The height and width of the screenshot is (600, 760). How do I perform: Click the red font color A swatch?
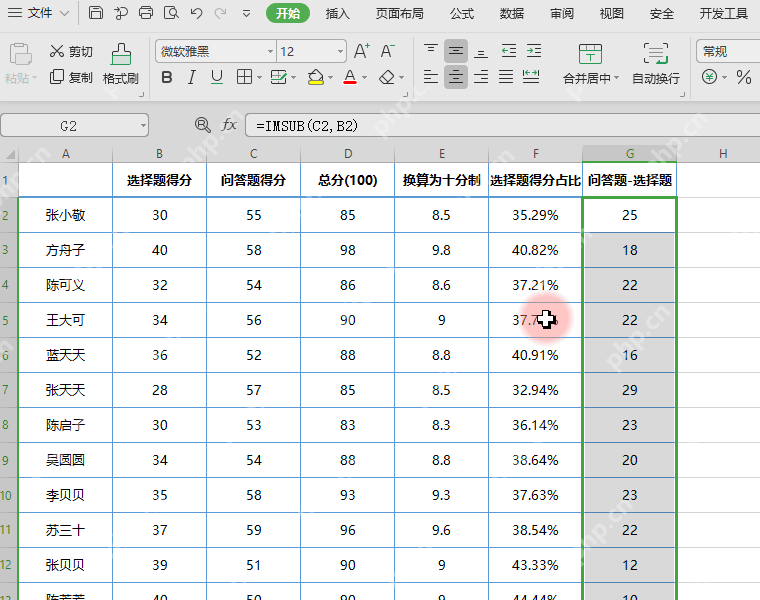click(350, 77)
